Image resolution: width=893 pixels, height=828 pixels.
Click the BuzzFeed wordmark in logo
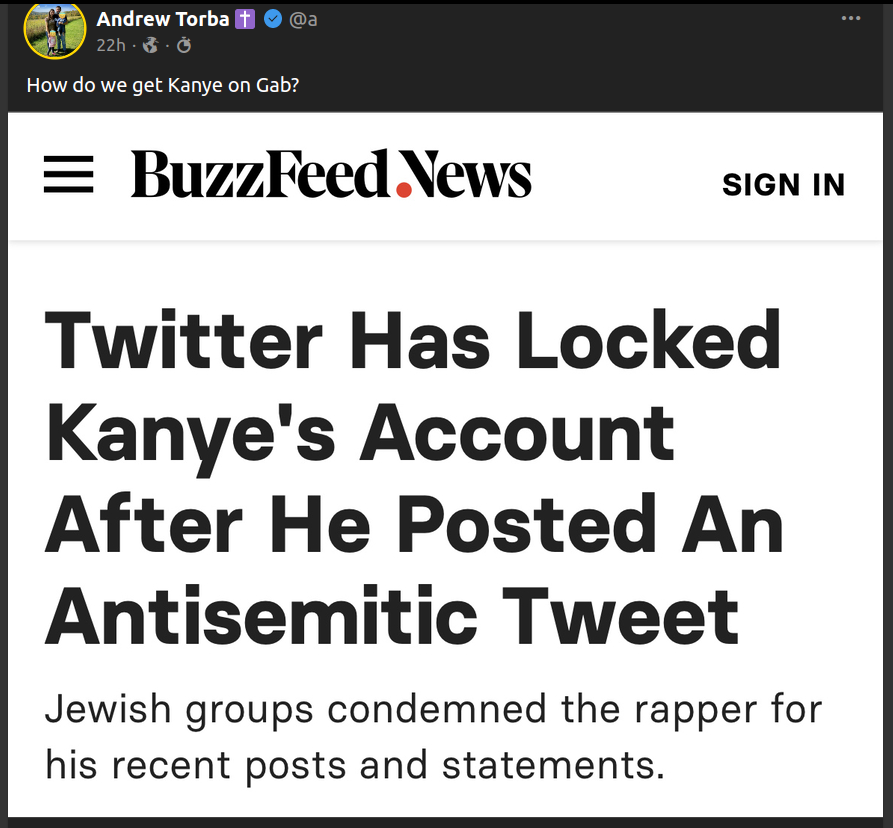259,175
